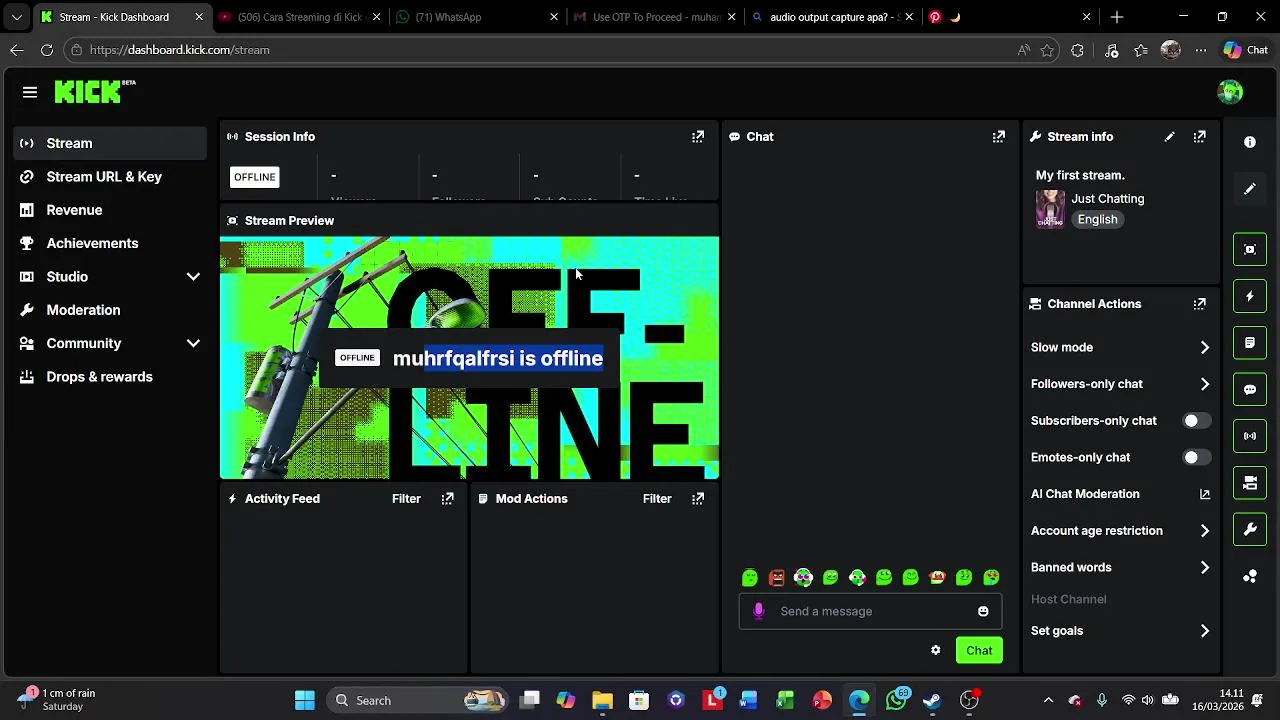Screen dimensions: 1280x720
Task: Bookmark page with the star icon
Action: 1047,50
